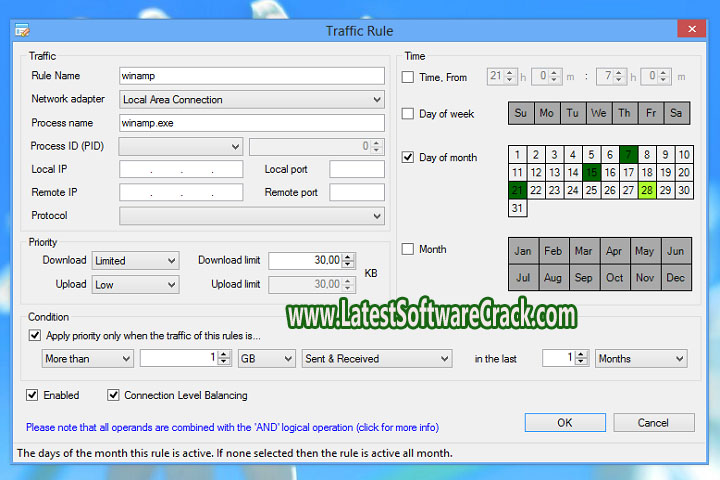Enable the Month checkbox

point(408,249)
